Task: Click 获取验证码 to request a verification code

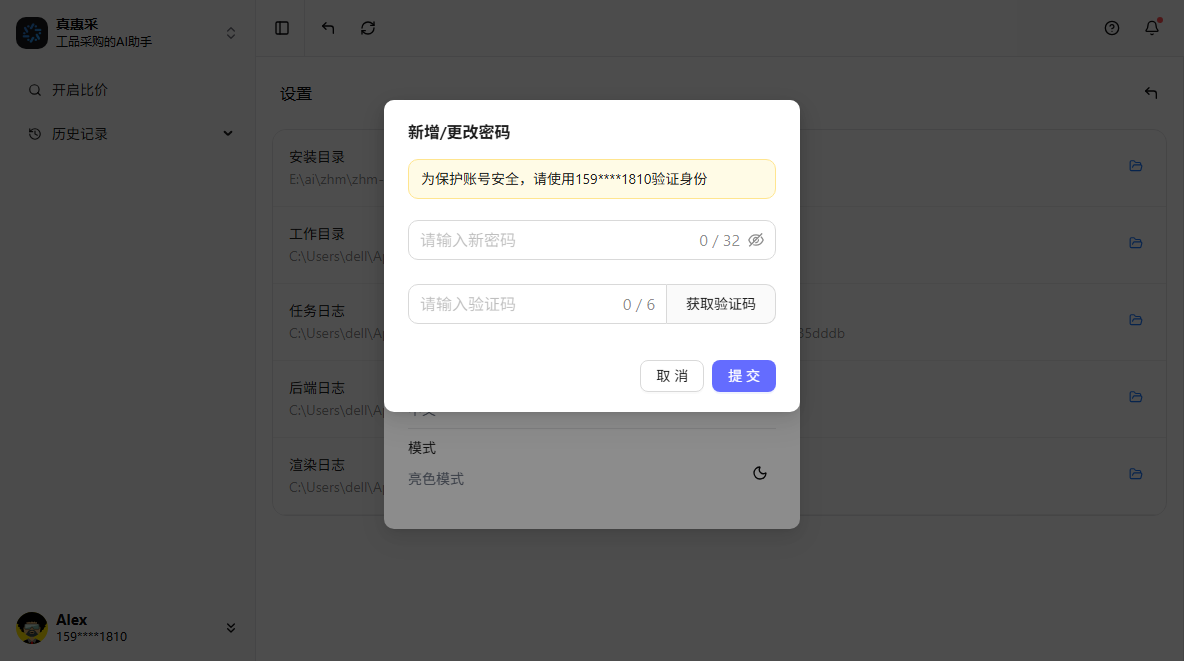Action: [721, 303]
